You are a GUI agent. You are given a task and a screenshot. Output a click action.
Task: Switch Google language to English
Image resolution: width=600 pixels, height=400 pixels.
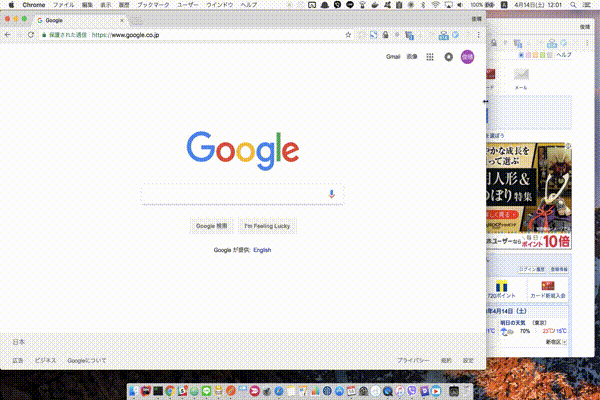[x=262, y=250]
